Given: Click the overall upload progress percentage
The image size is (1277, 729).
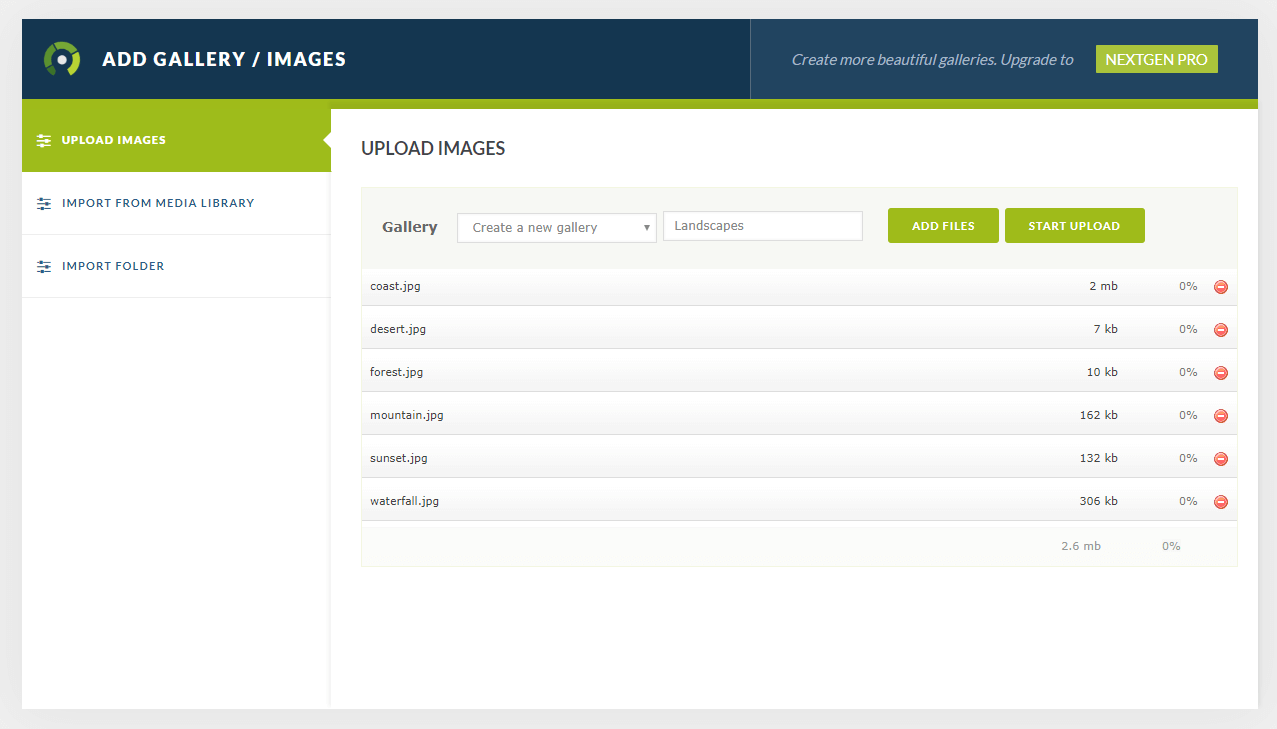Looking at the screenshot, I should [1171, 545].
